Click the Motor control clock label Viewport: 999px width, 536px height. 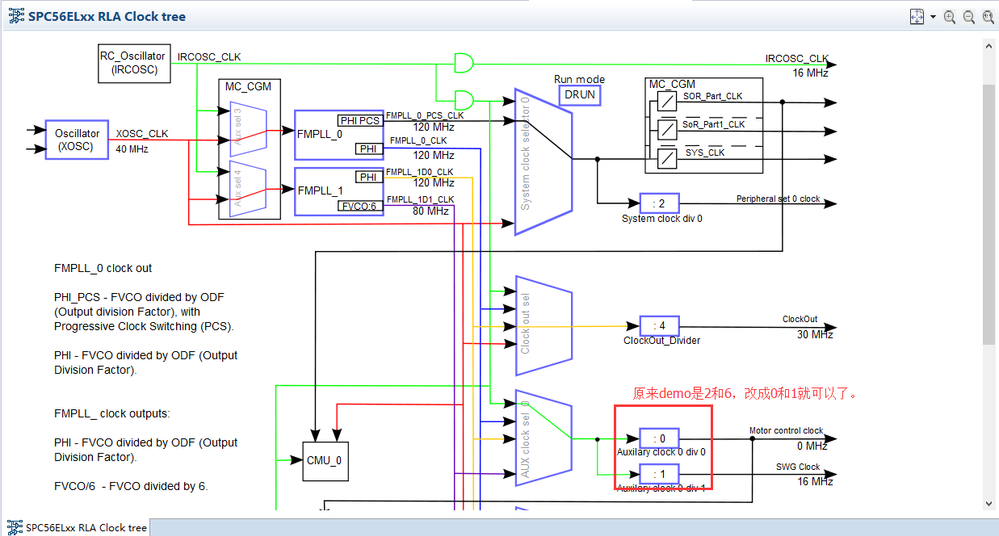786,431
